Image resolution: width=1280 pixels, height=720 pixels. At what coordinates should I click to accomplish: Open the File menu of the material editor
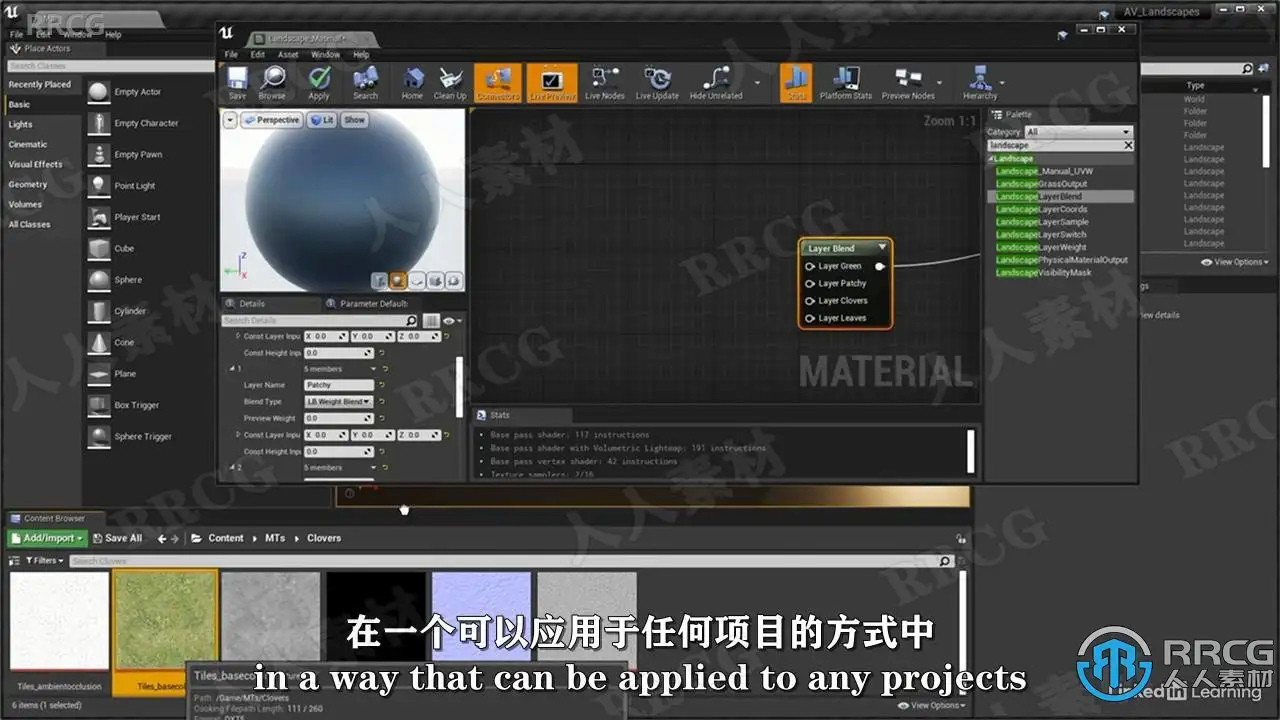tap(231, 54)
